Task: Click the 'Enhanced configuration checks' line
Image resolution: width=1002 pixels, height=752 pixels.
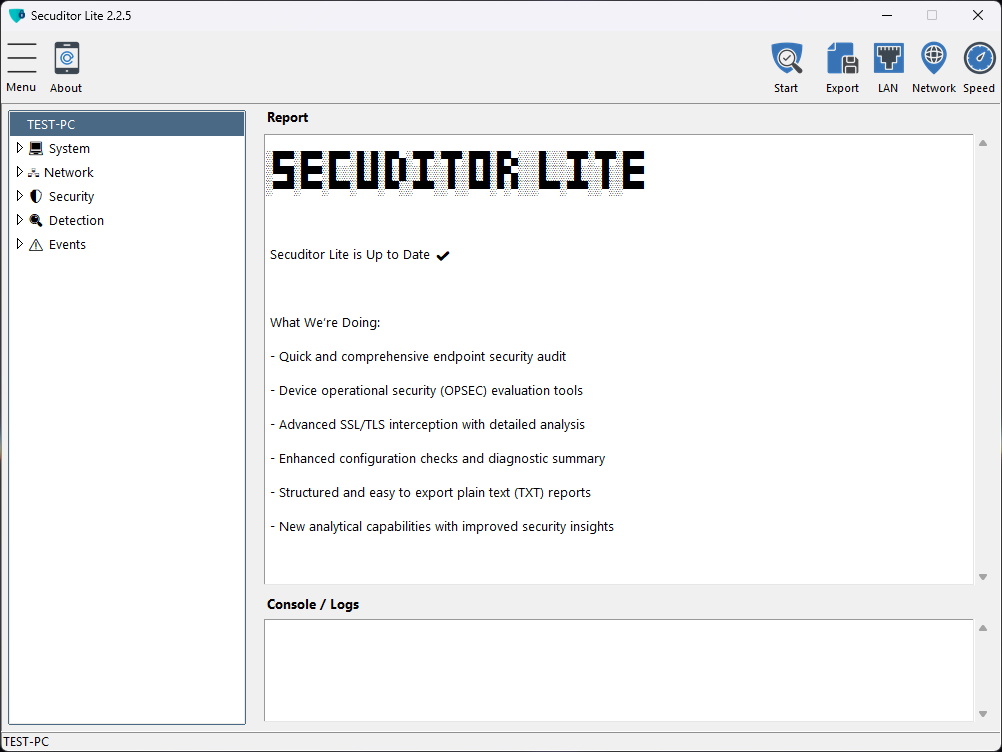Action: click(x=437, y=458)
